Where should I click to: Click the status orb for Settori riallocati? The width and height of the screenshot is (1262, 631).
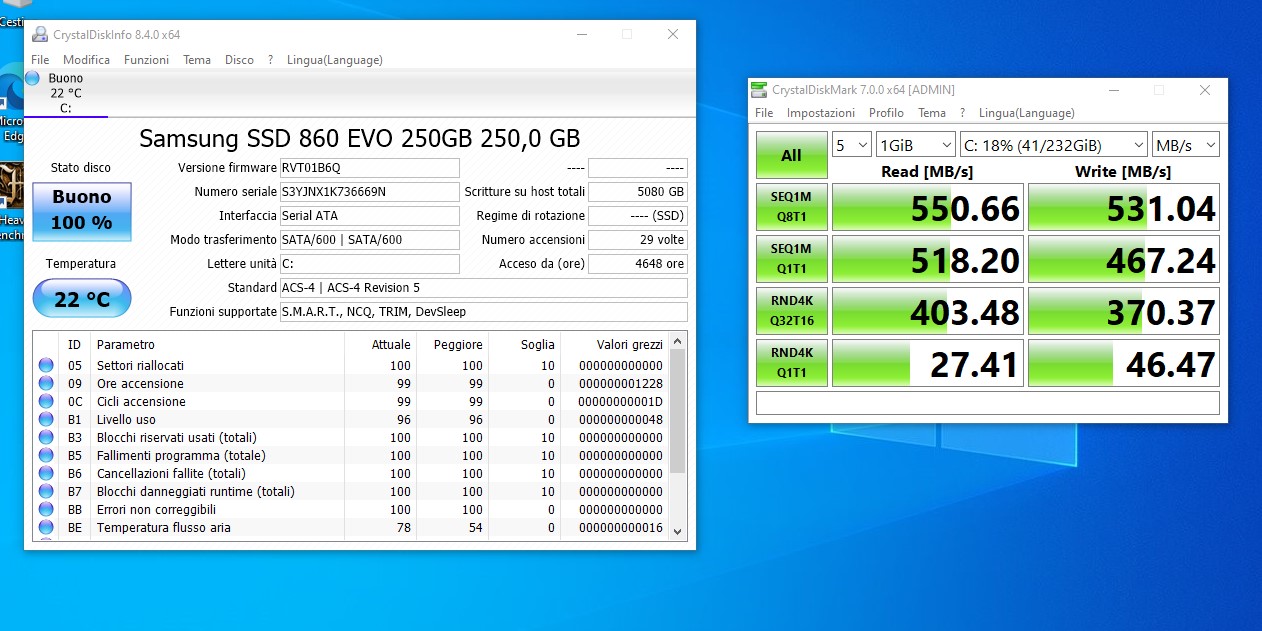[x=46, y=365]
